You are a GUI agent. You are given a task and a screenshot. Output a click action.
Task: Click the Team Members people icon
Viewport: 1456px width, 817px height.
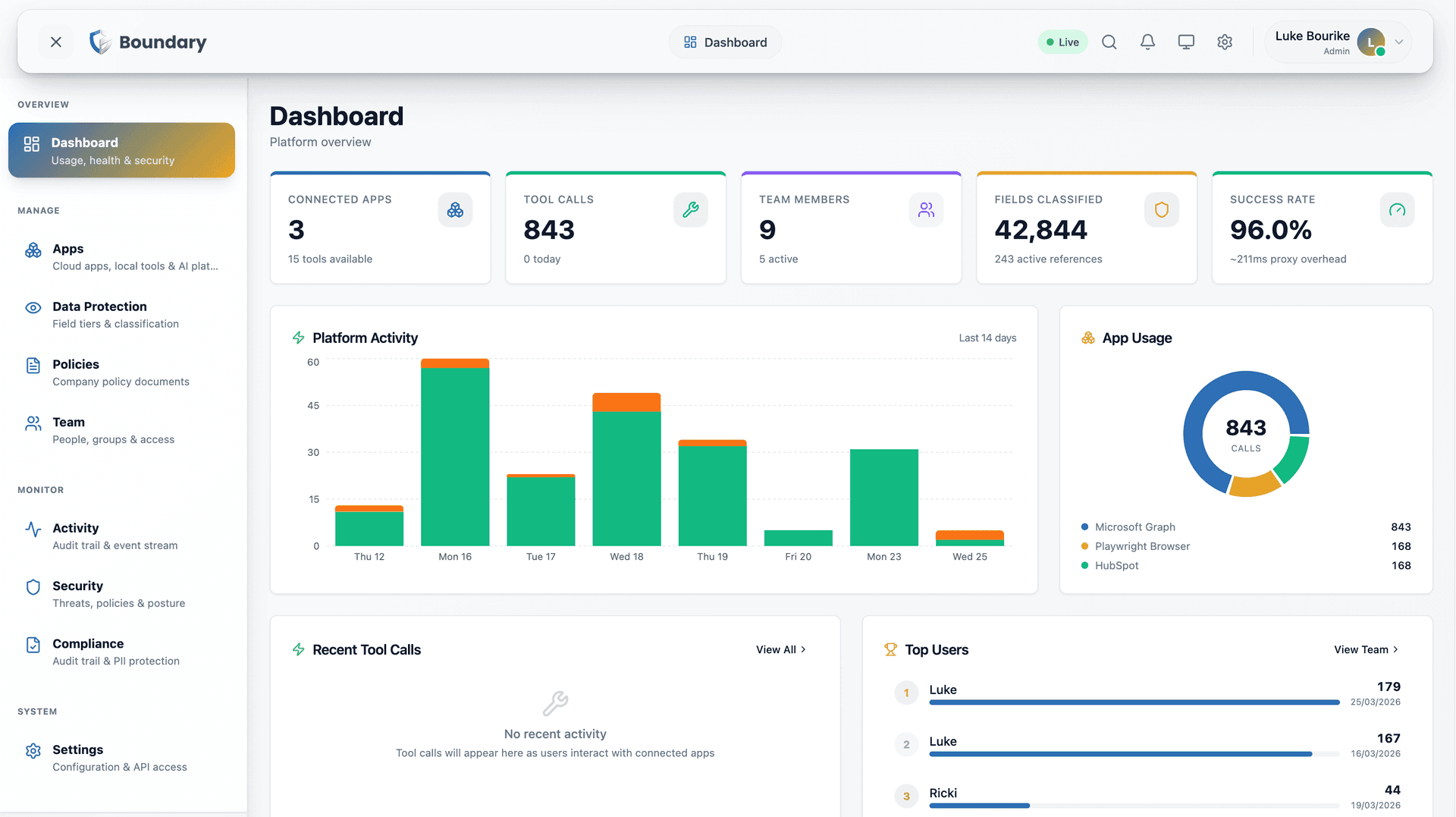tap(926, 210)
